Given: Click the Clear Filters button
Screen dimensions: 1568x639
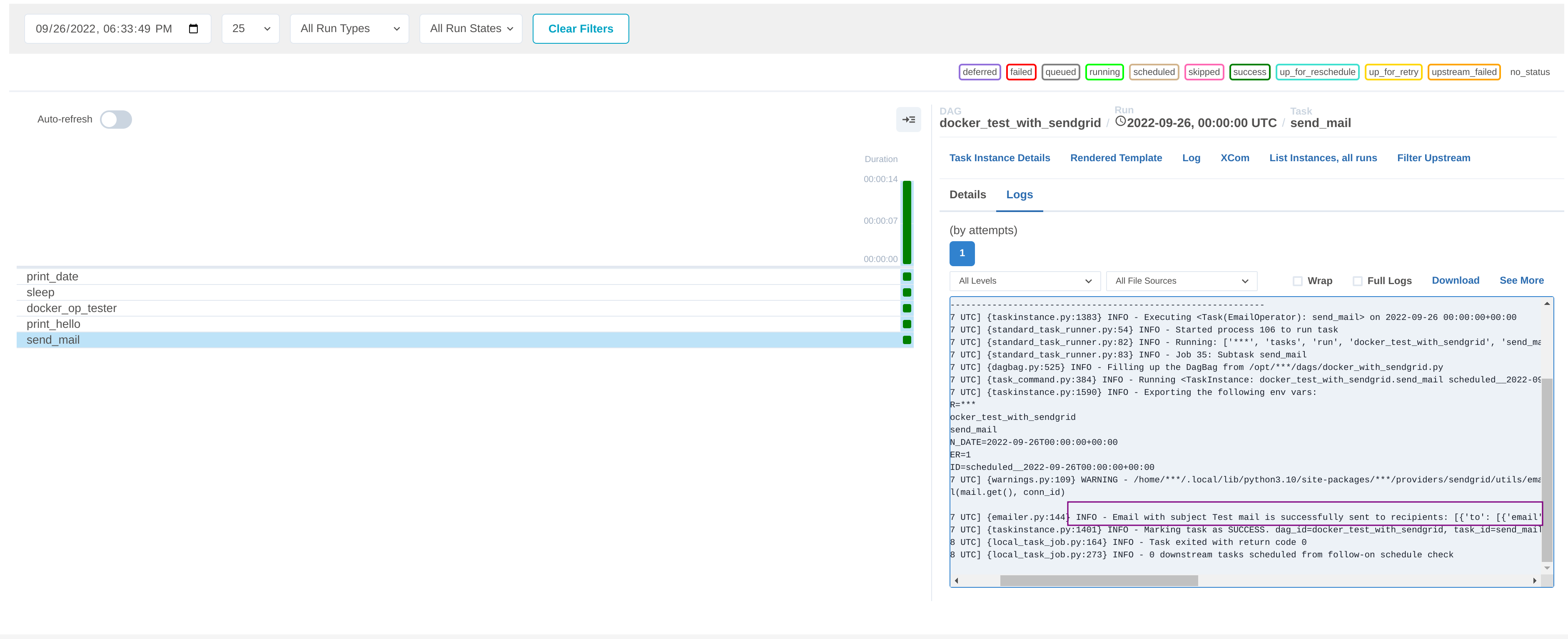Looking at the screenshot, I should 580,29.
